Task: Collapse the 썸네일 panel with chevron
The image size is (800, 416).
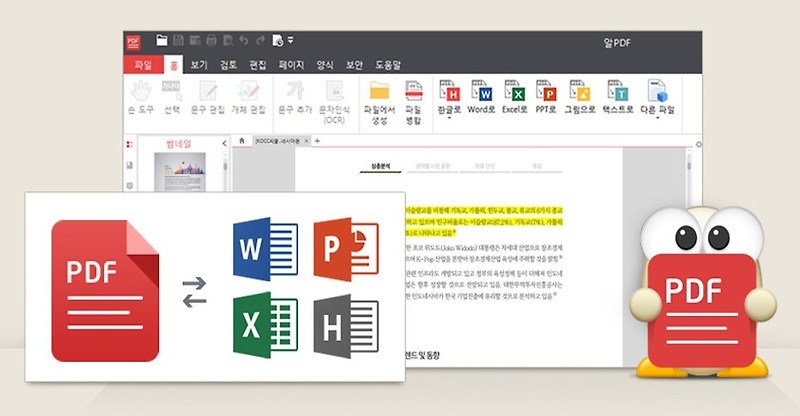Action: click(x=224, y=144)
